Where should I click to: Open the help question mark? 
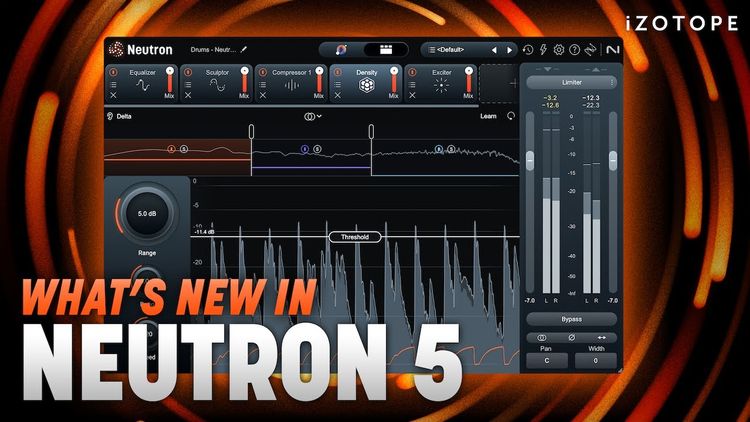pyautogui.click(x=574, y=49)
